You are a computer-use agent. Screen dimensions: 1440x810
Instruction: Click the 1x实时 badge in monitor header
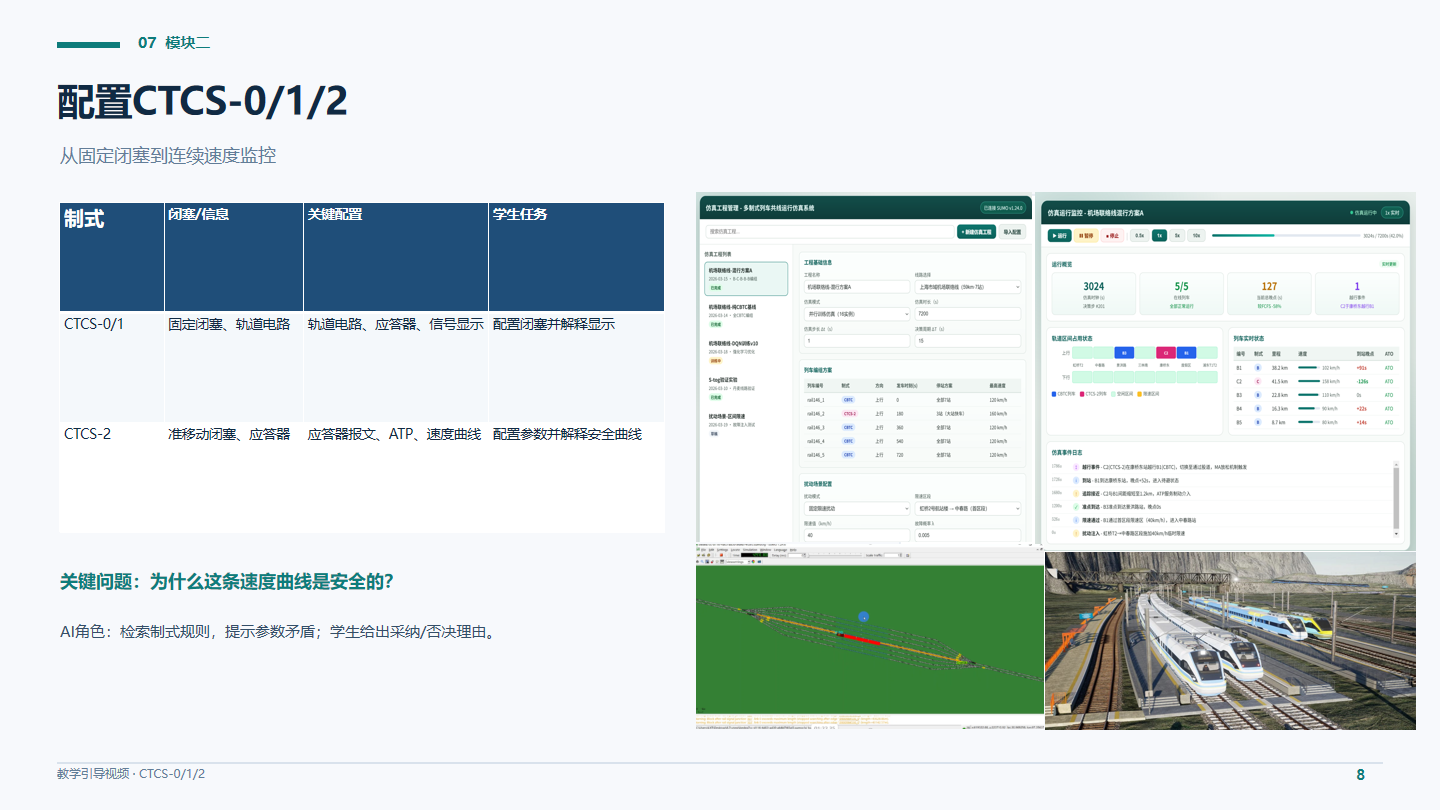[x=1391, y=212]
